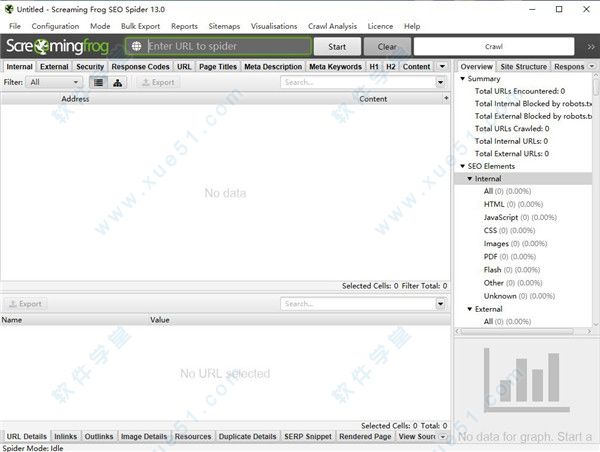Switch to the H2 tab
Image resolution: width=600 pixels, height=452 pixels.
391,67
